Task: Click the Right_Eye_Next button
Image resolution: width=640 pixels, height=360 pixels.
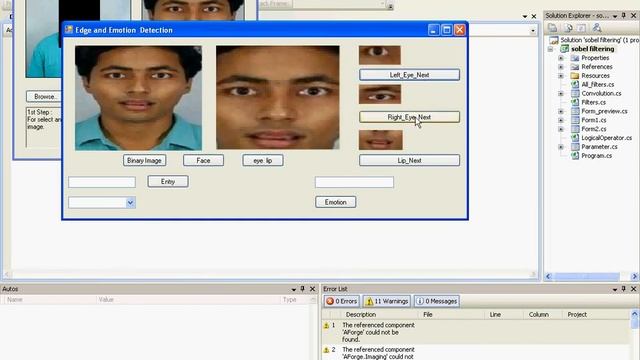Action: click(x=409, y=117)
